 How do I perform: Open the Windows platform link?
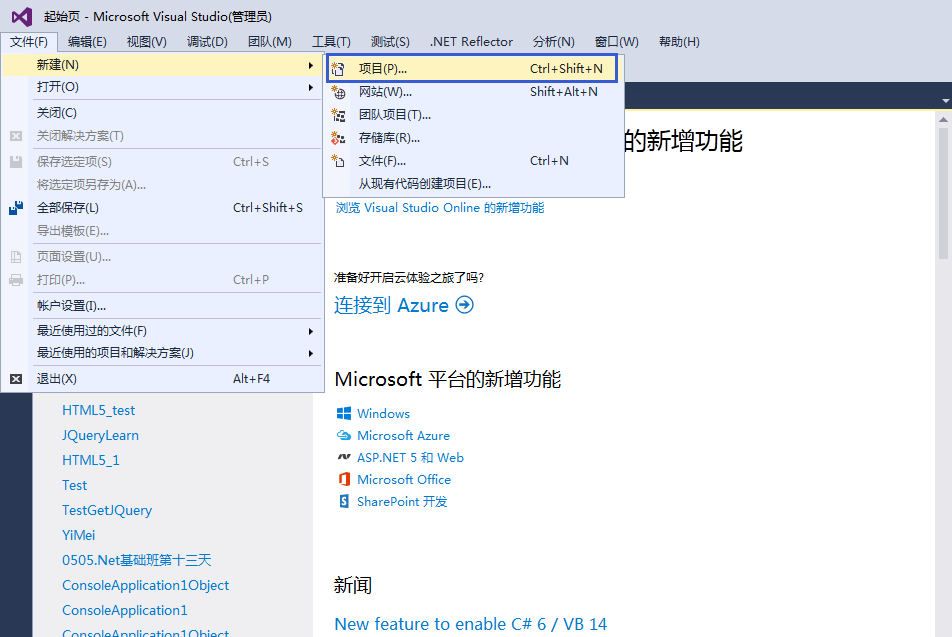coord(383,414)
